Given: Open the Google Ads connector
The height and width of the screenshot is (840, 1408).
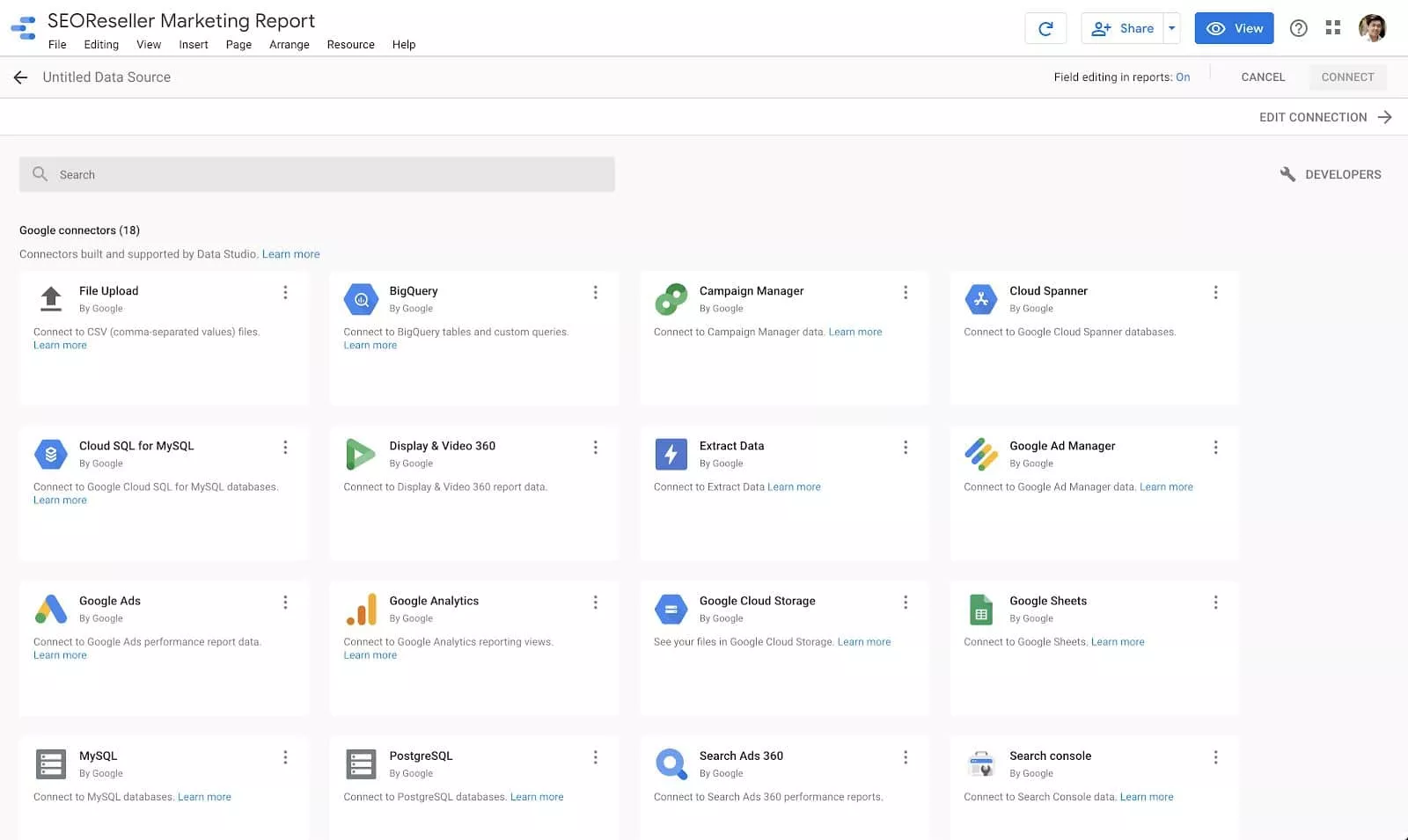Looking at the screenshot, I should click(109, 601).
